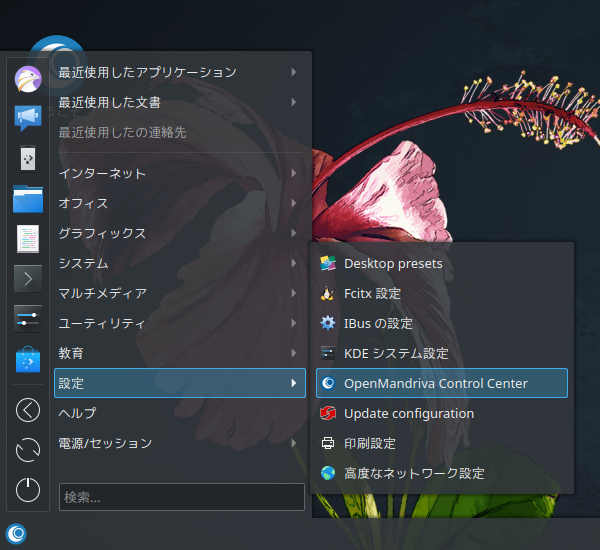Click the reboot circular arrows icon
The width and height of the screenshot is (600, 550).
(28, 450)
